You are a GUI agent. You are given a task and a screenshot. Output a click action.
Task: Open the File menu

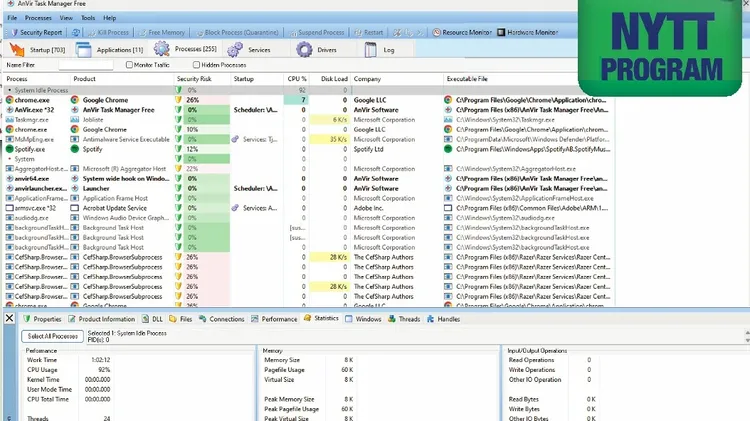12,18
